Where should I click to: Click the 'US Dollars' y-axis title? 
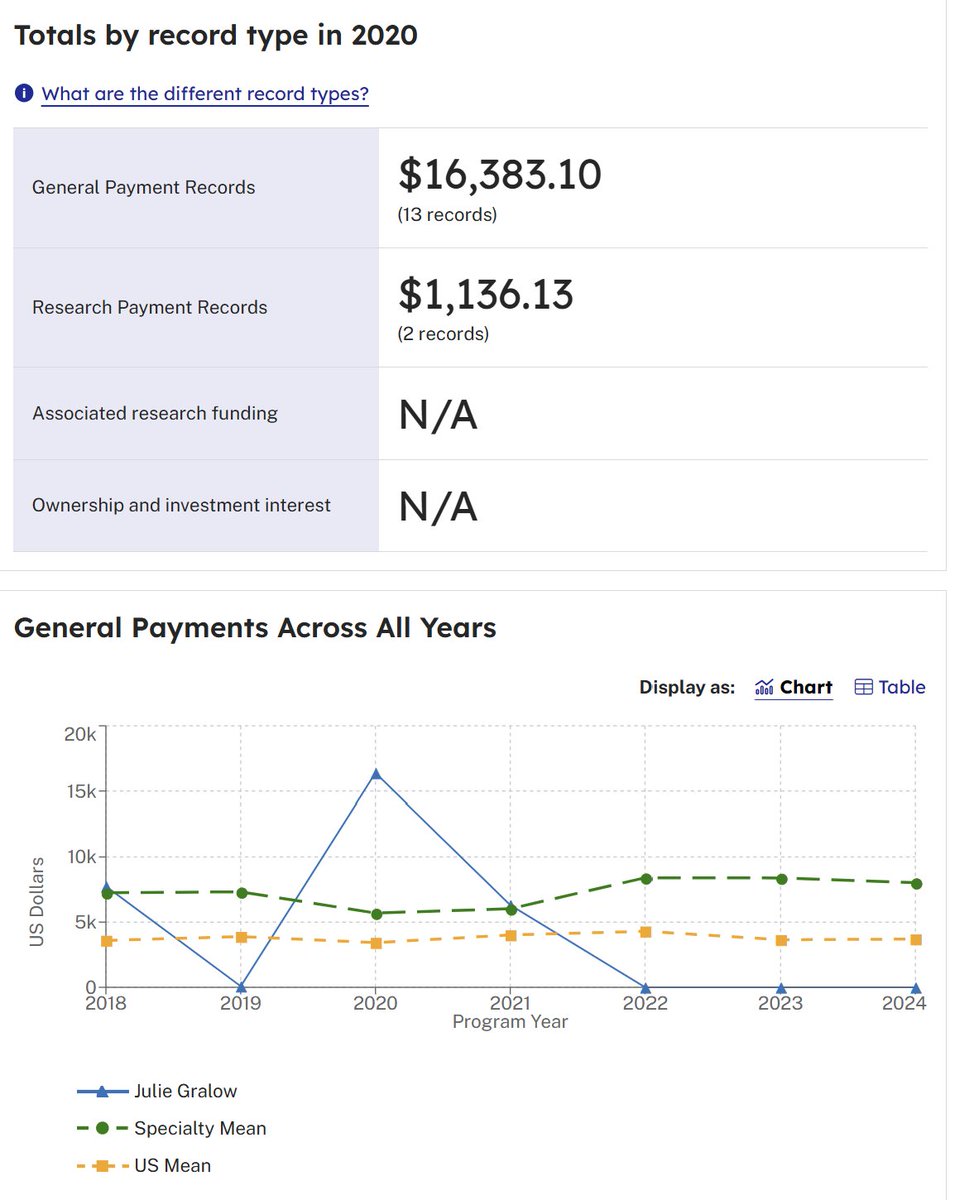click(x=37, y=901)
